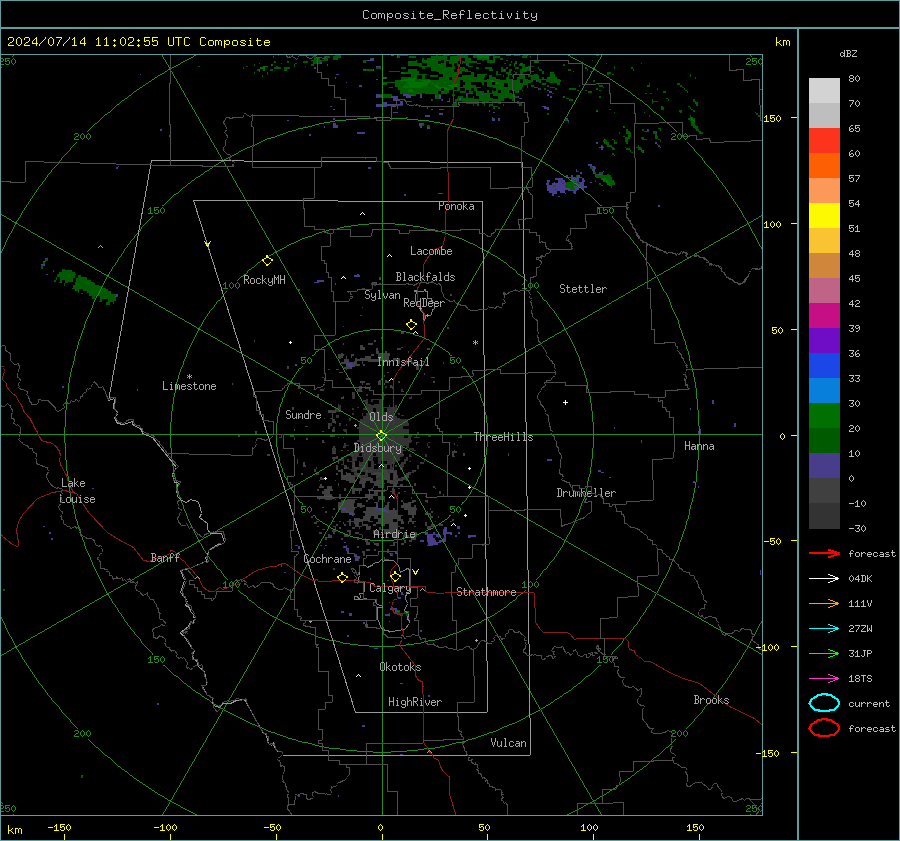The height and width of the screenshot is (841, 900).
Task: Click the ThreeHills town label
Action: (503, 437)
